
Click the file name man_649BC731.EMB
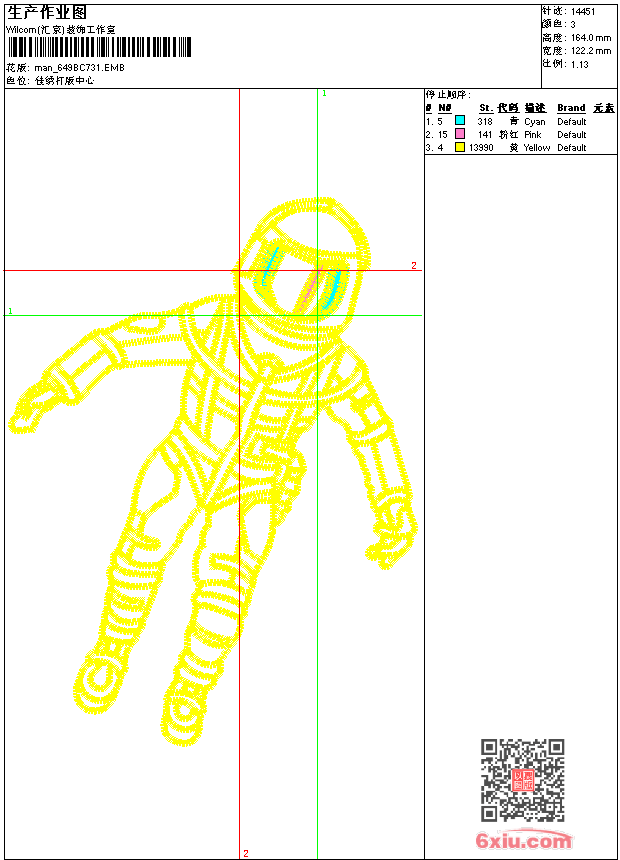[x=80, y=68]
